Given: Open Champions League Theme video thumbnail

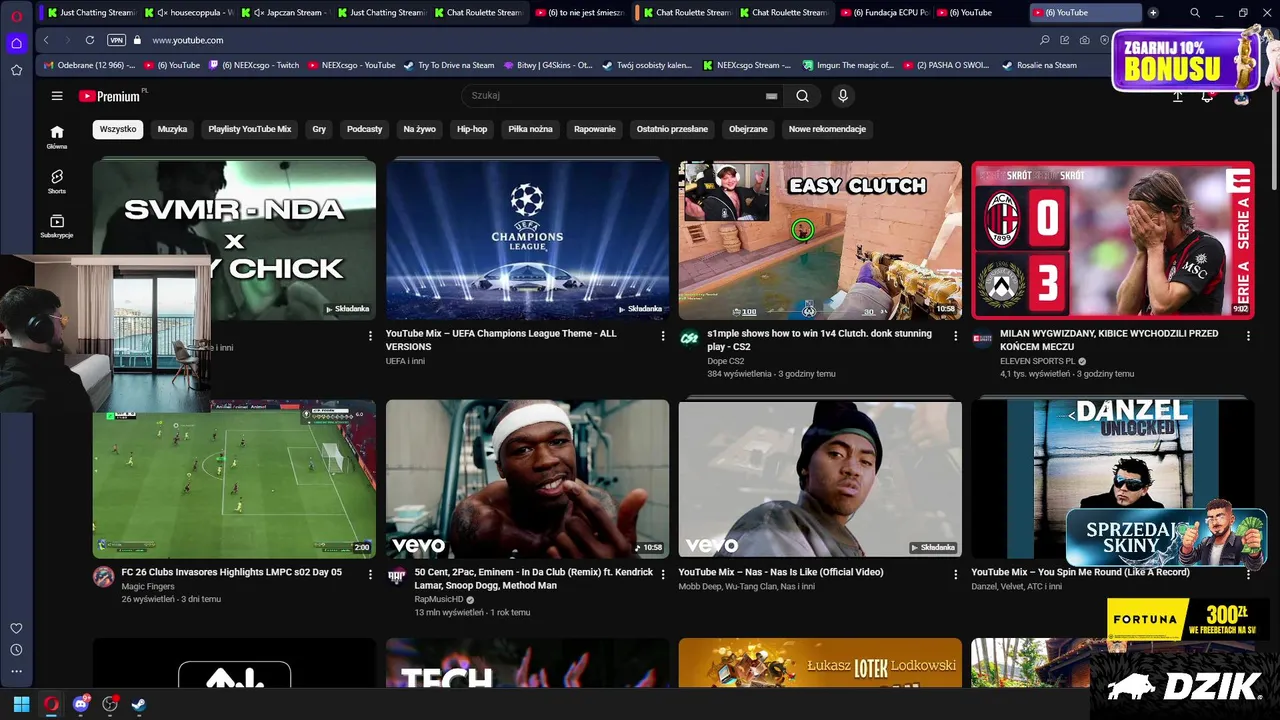Looking at the screenshot, I should (x=527, y=240).
